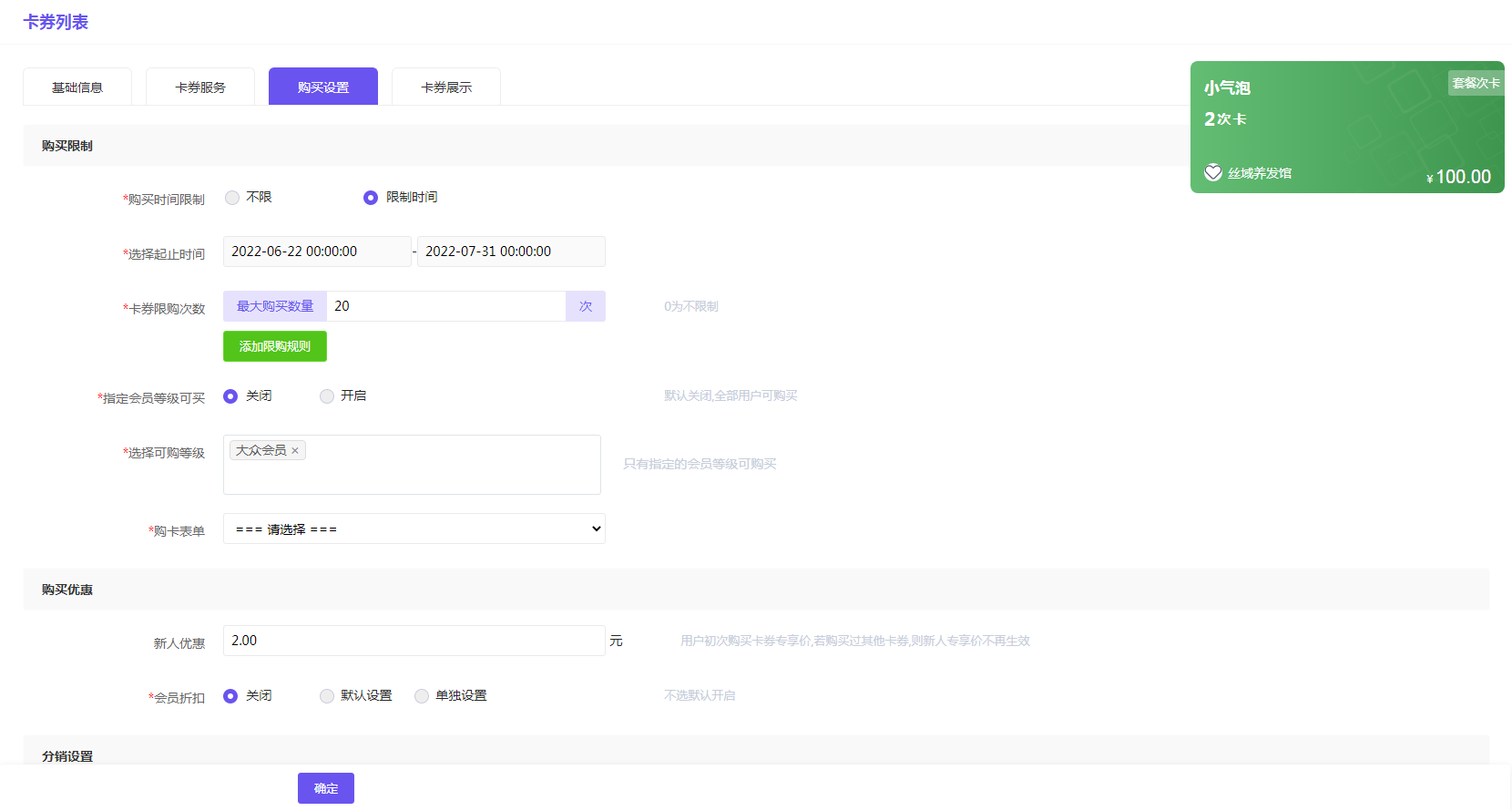Click the heart icon beside 丝域养发馆
This screenshot has width=1512, height=811.
pyautogui.click(x=1213, y=172)
